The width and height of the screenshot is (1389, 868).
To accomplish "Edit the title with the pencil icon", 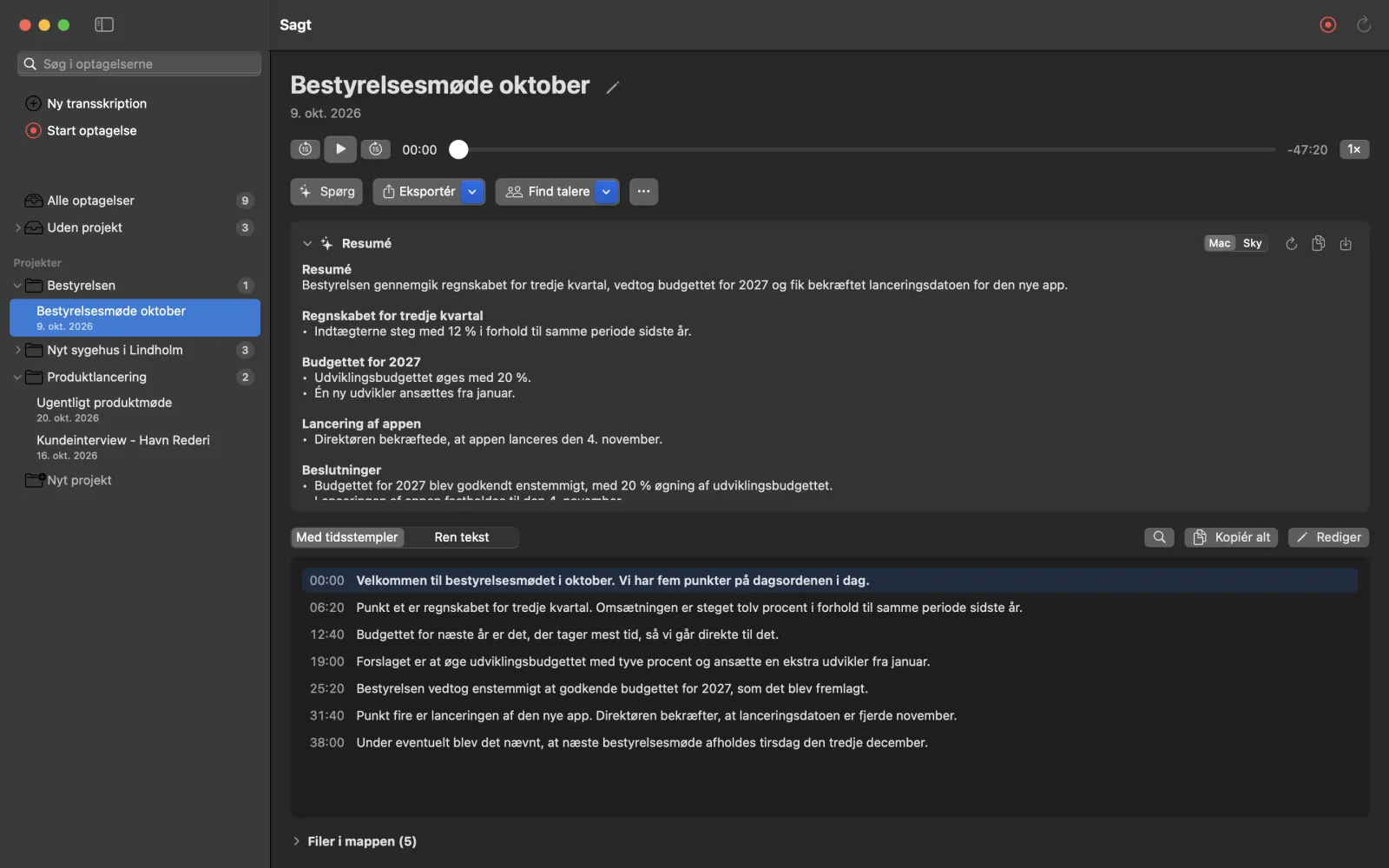I will click(612, 87).
